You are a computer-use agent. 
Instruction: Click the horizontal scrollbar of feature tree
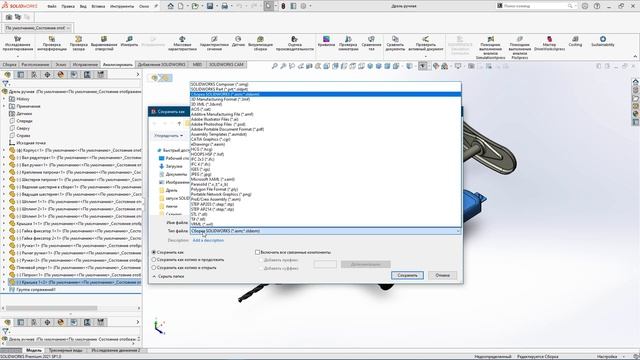(x=51, y=308)
